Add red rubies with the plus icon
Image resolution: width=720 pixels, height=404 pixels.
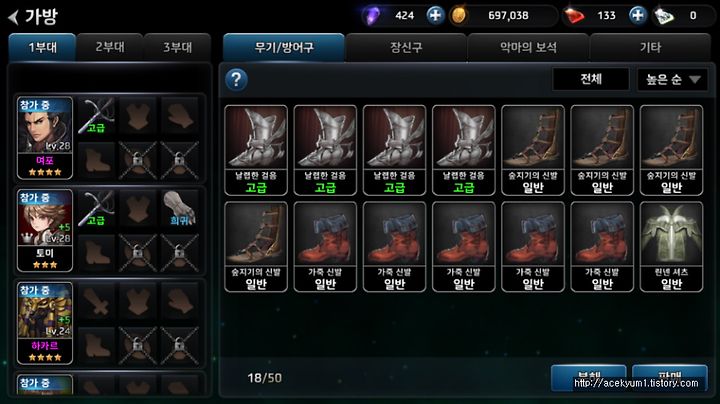click(x=637, y=16)
